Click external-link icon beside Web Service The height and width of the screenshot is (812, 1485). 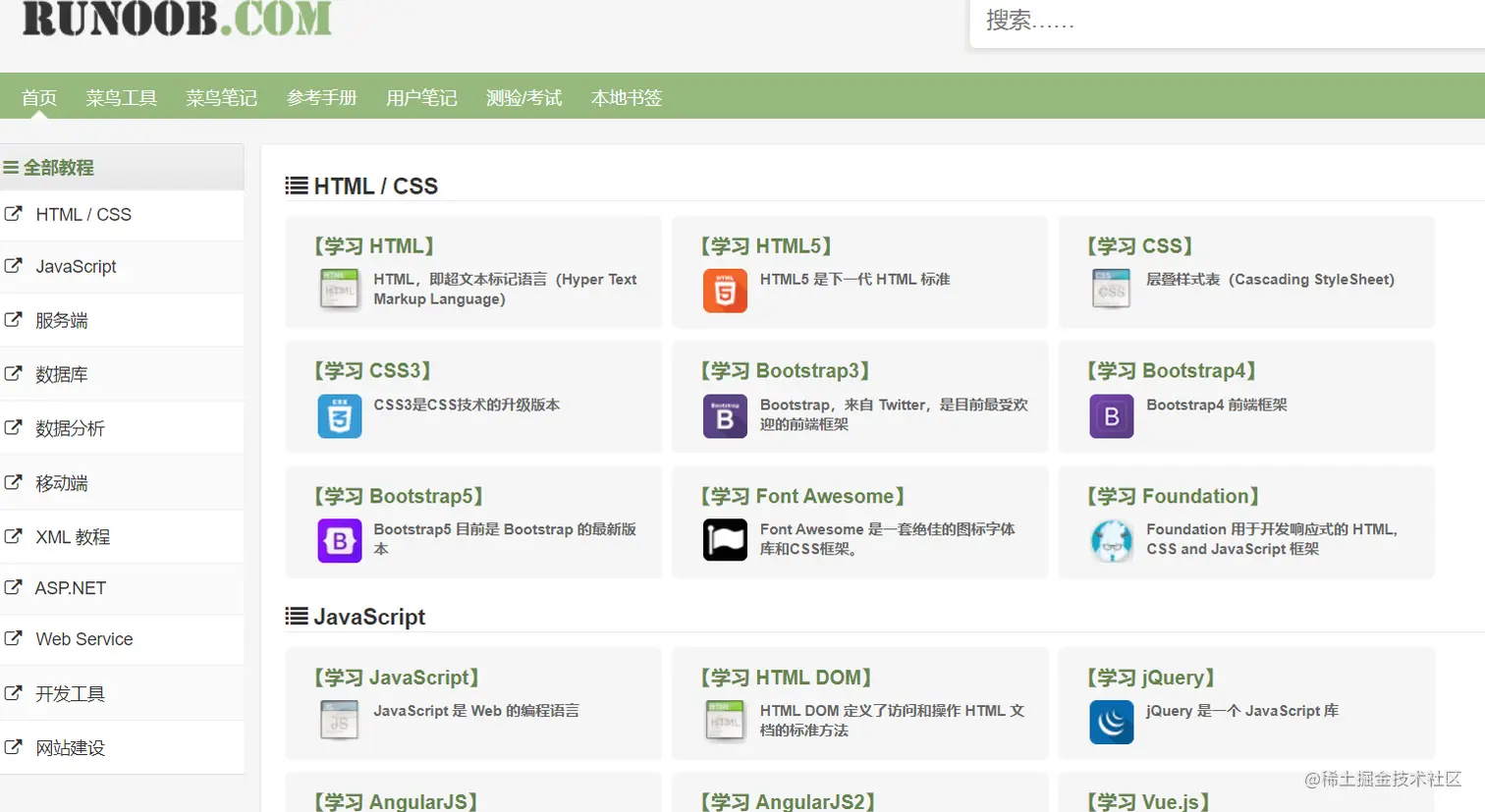tap(14, 638)
